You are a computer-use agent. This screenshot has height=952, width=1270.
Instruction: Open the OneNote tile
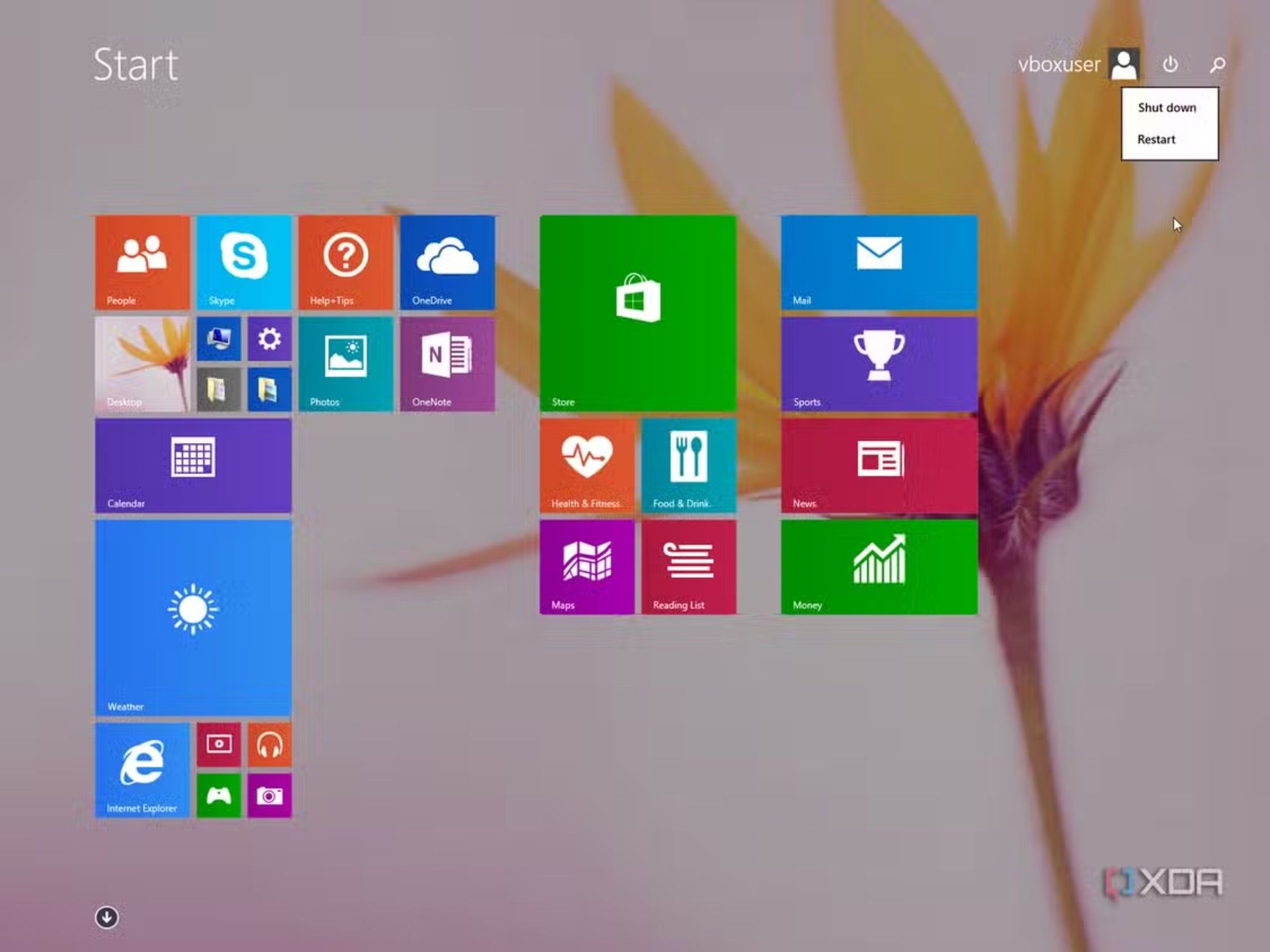(447, 364)
